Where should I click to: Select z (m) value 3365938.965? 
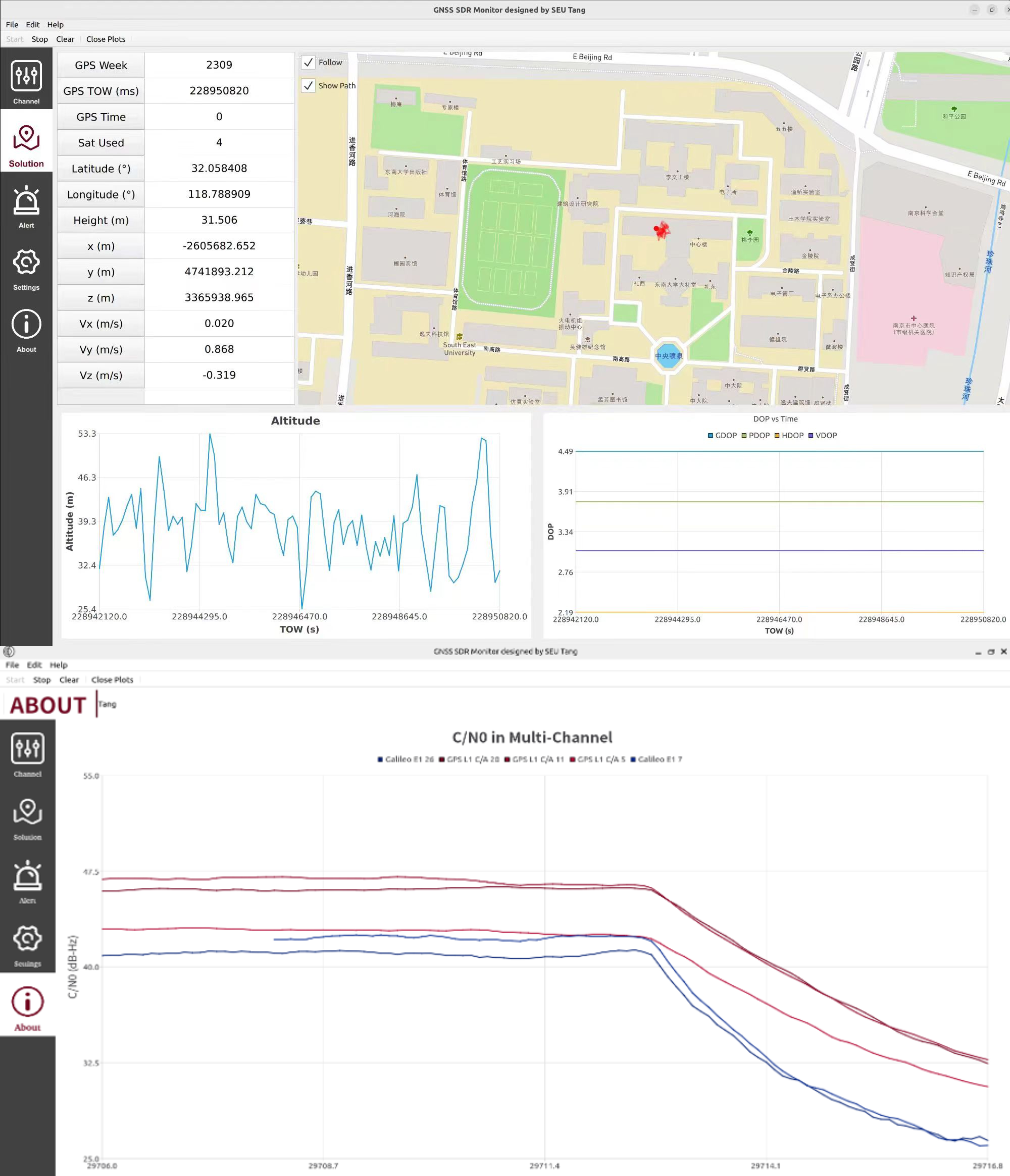pyautogui.click(x=219, y=297)
